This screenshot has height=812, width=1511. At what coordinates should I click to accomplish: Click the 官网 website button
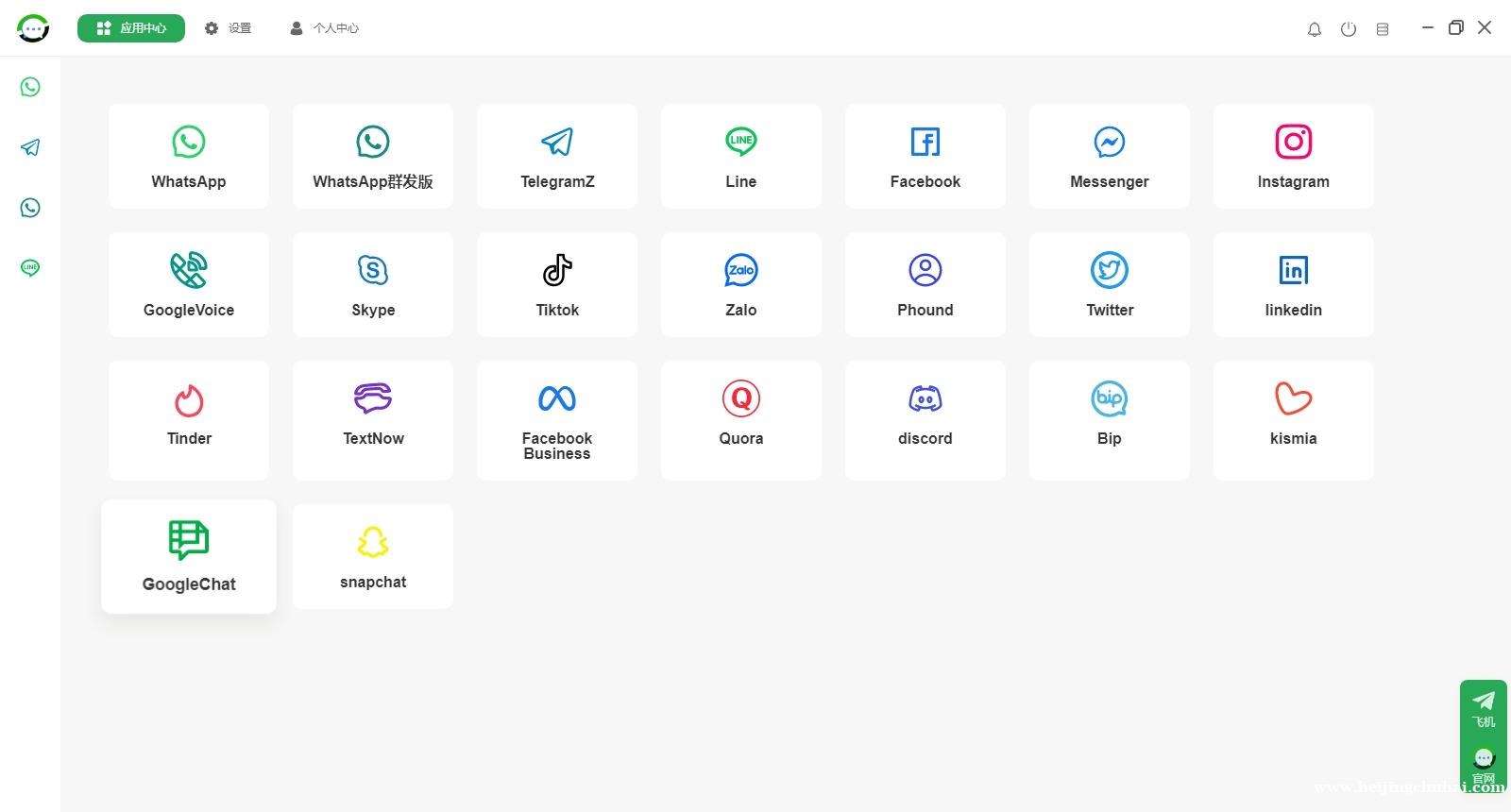[1484, 766]
